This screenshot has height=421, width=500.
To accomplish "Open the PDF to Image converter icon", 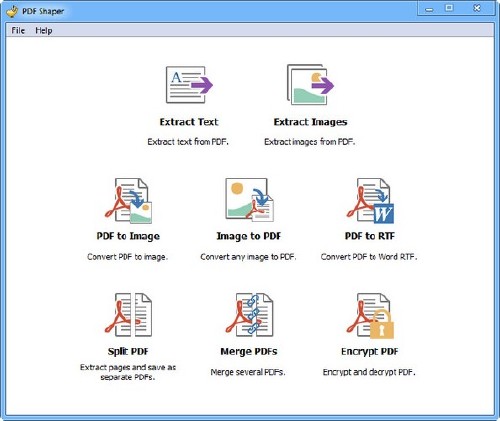I will (128, 201).
